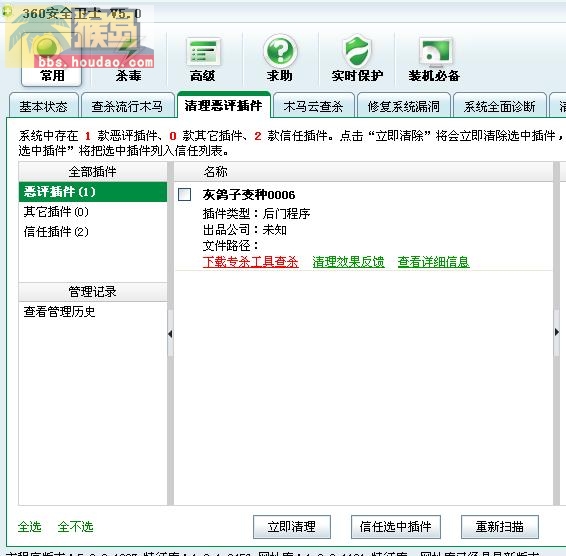
Task: Open 查看管理历史 entry
Action: [60, 312]
